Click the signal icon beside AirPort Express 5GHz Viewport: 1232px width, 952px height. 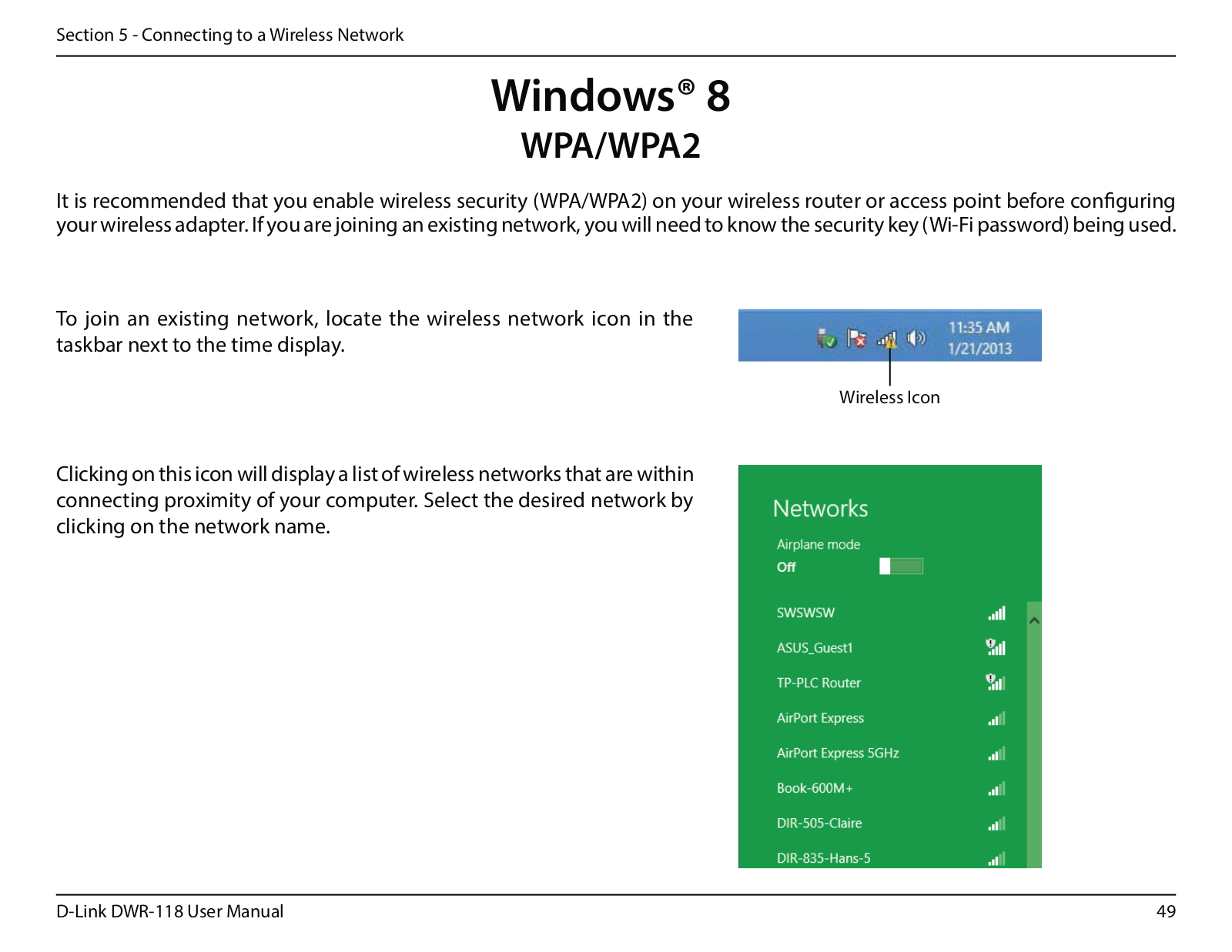click(x=997, y=753)
